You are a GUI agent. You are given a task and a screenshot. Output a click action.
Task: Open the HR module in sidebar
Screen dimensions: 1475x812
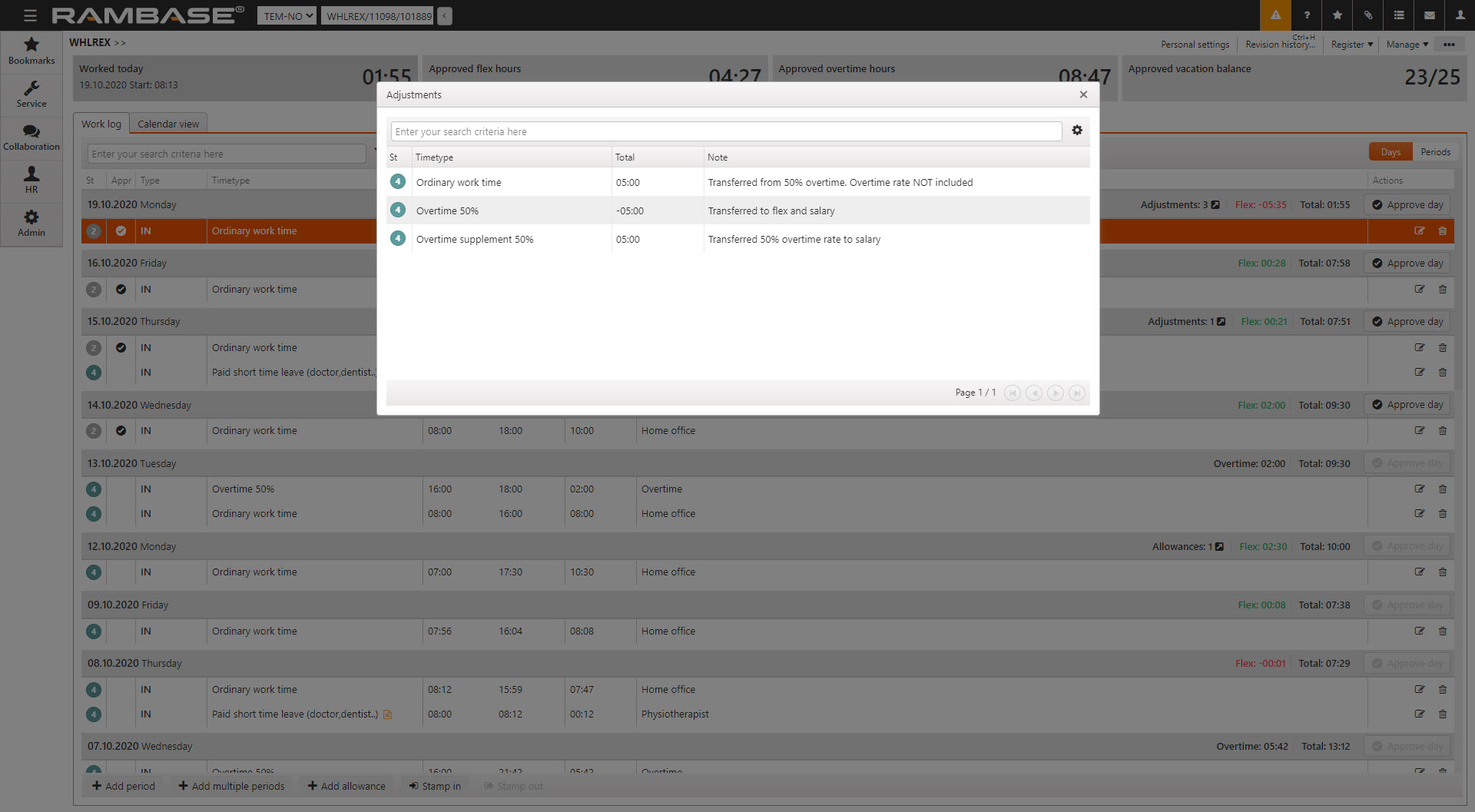[31, 181]
